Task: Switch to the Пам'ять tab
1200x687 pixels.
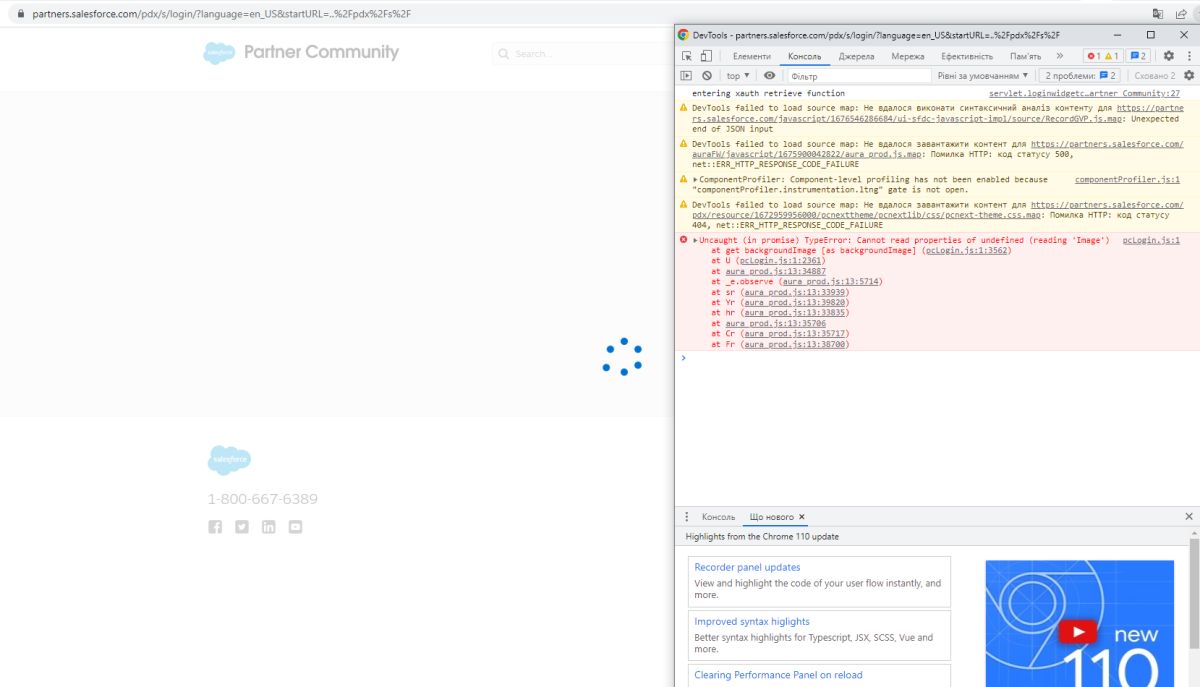Action: point(1025,56)
